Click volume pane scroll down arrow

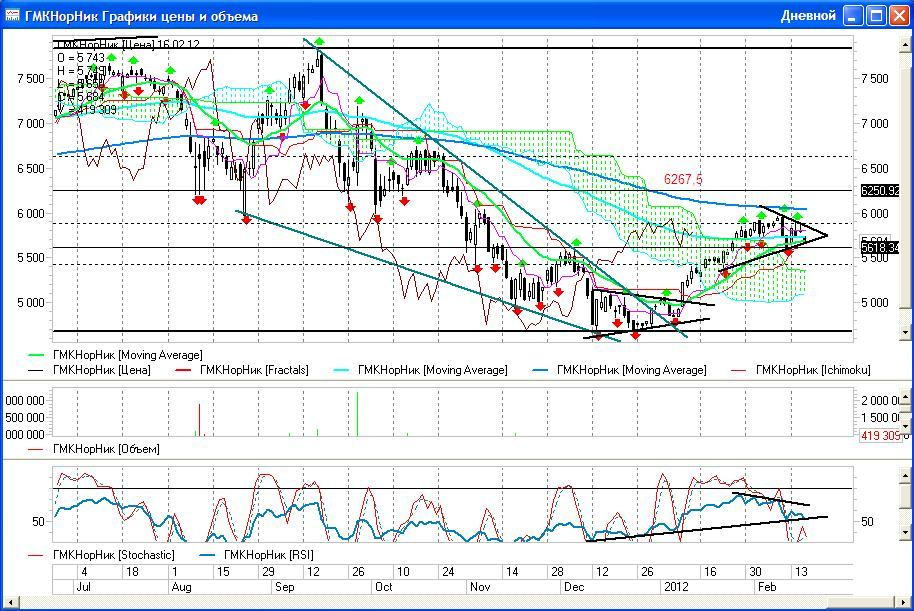[906, 426]
